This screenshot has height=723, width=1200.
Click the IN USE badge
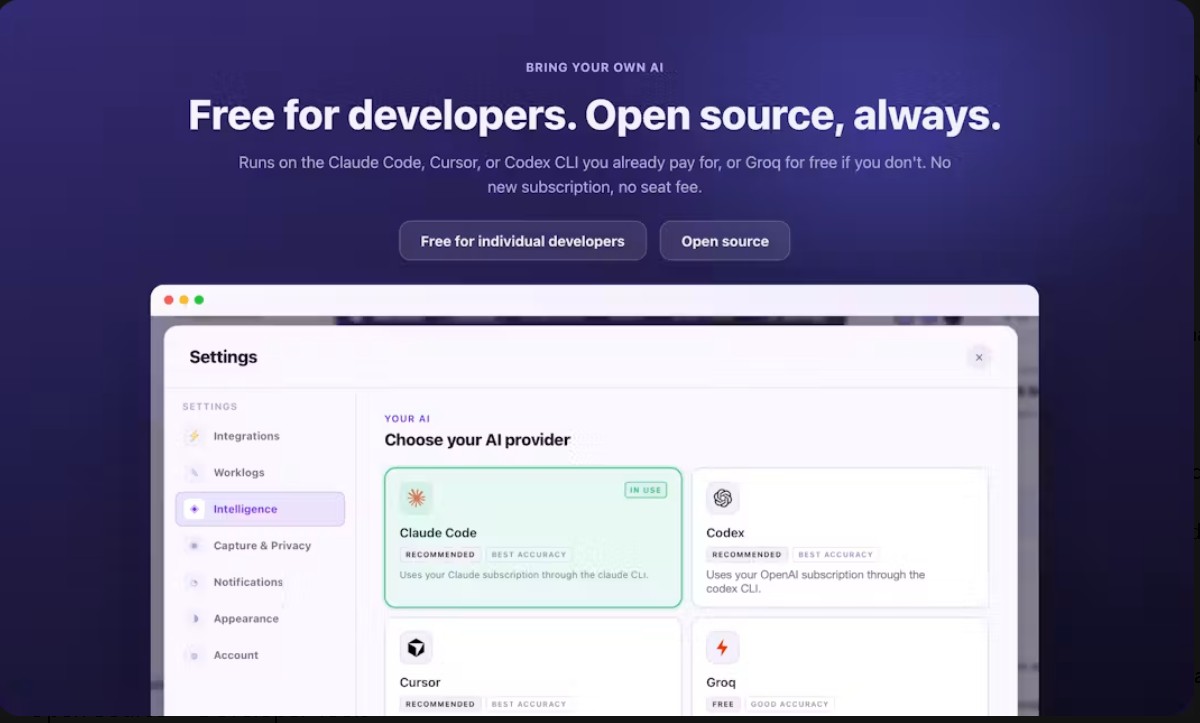pyautogui.click(x=646, y=490)
